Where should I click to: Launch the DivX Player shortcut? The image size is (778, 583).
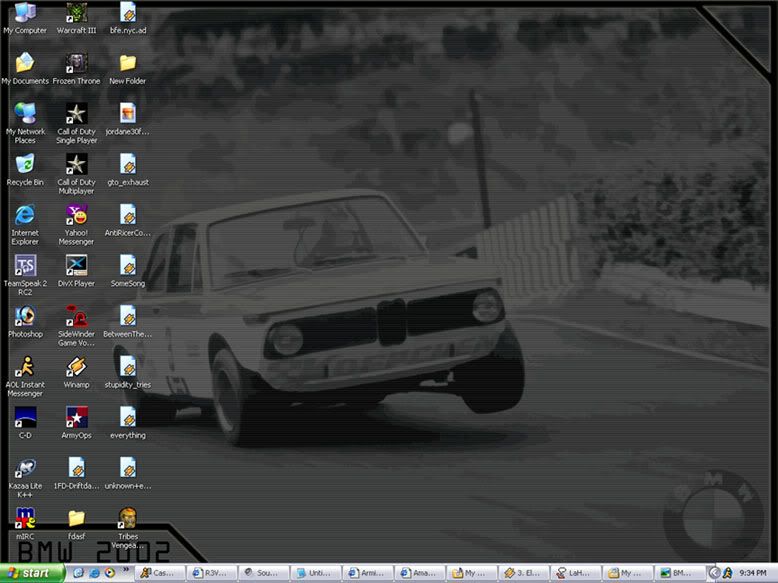(76, 265)
